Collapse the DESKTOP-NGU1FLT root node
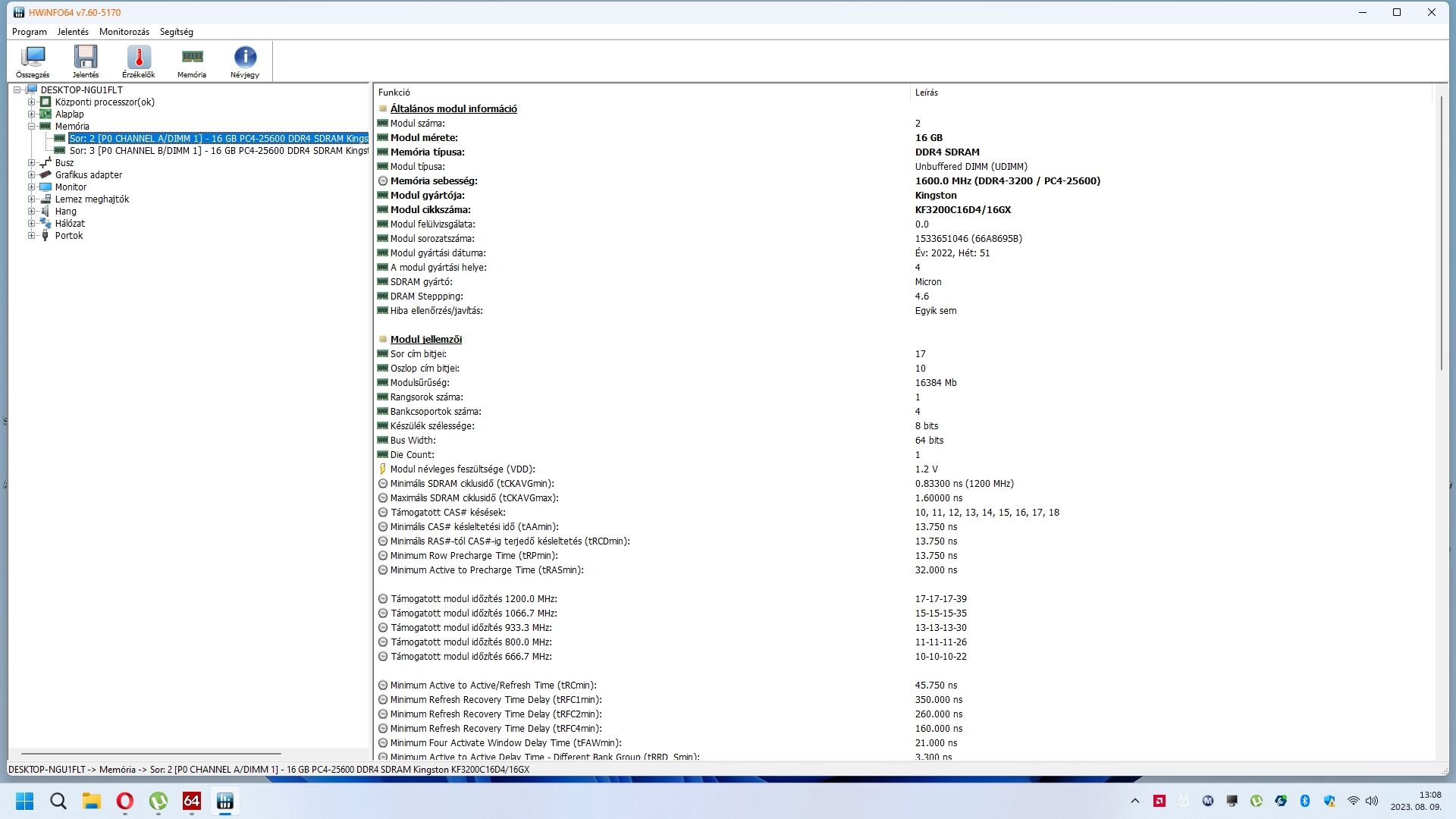Screen dimensions: 1456x819 pyautogui.click(x=17, y=89)
